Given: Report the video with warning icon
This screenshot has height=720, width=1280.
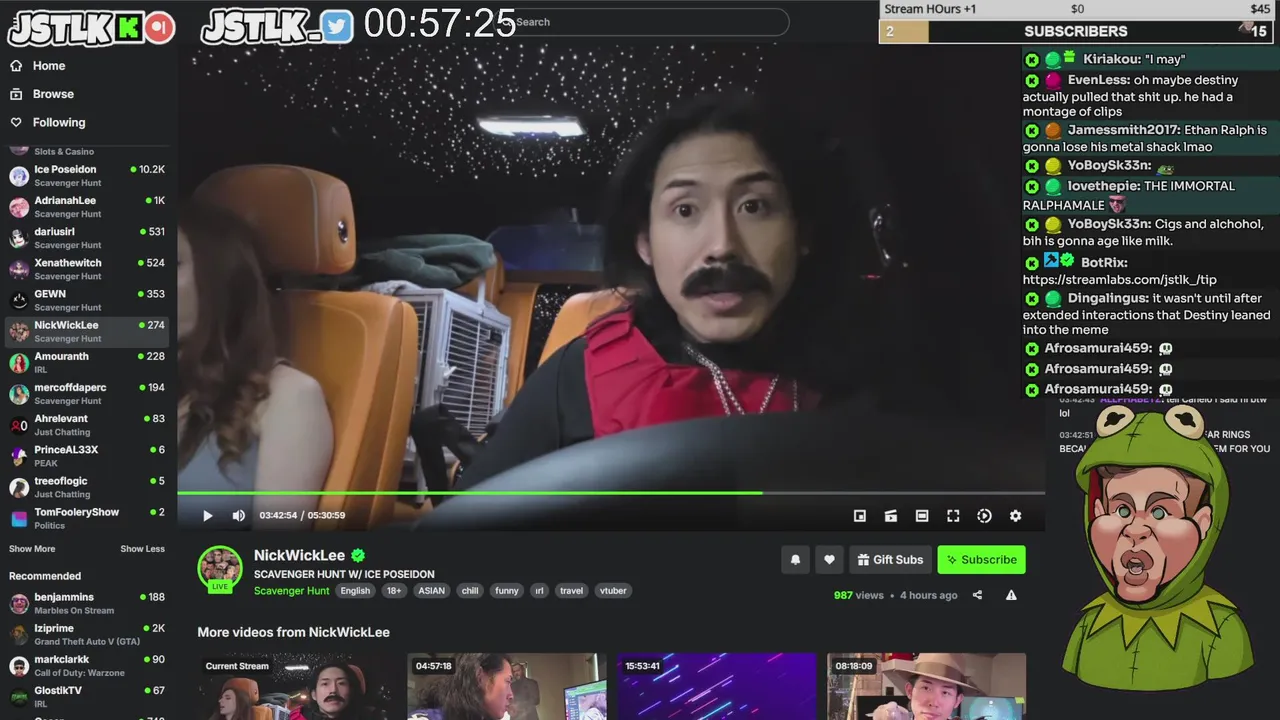Looking at the screenshot, I should point(1011,595).
